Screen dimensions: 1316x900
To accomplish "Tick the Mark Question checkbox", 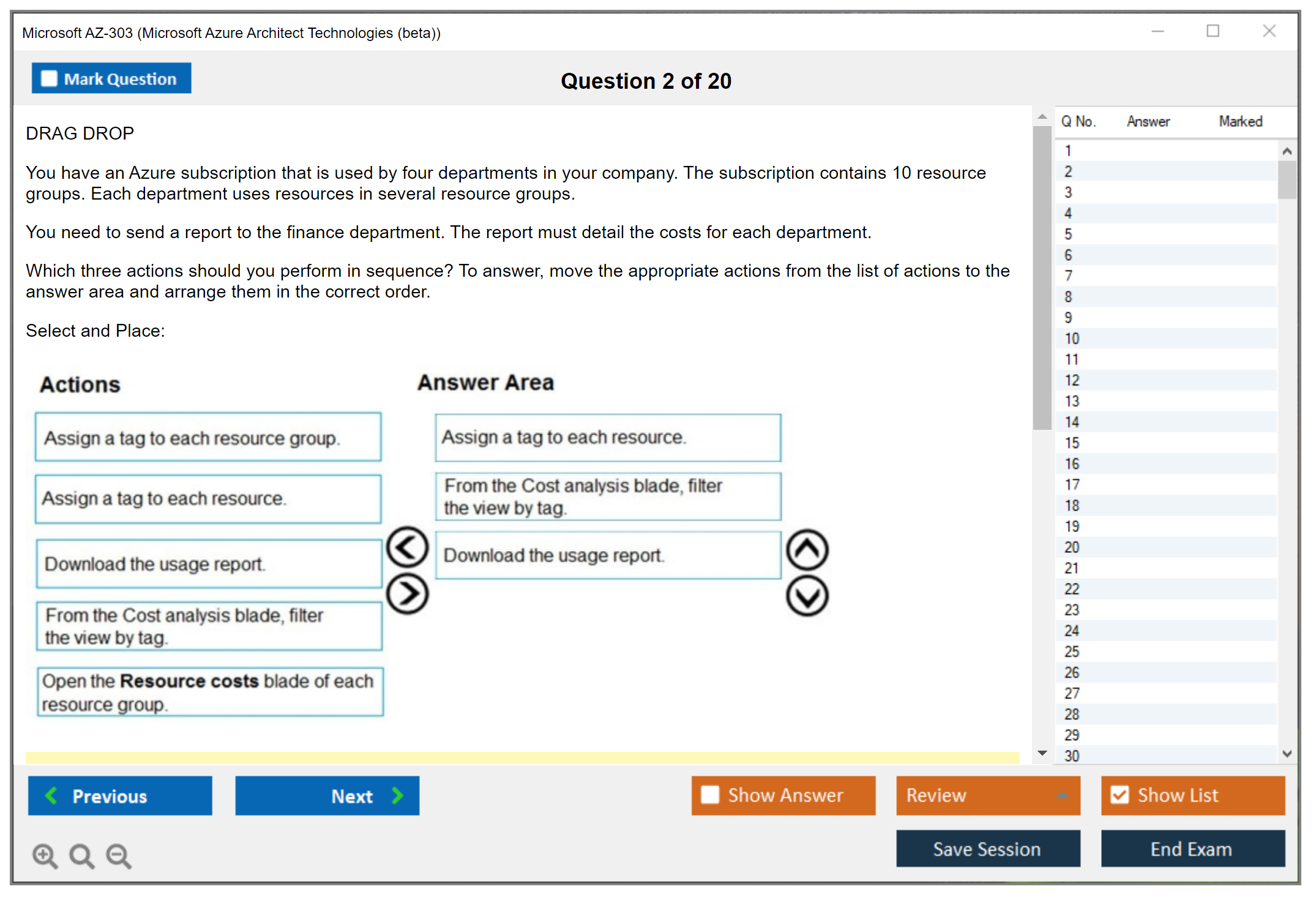I will coord(49,79).
